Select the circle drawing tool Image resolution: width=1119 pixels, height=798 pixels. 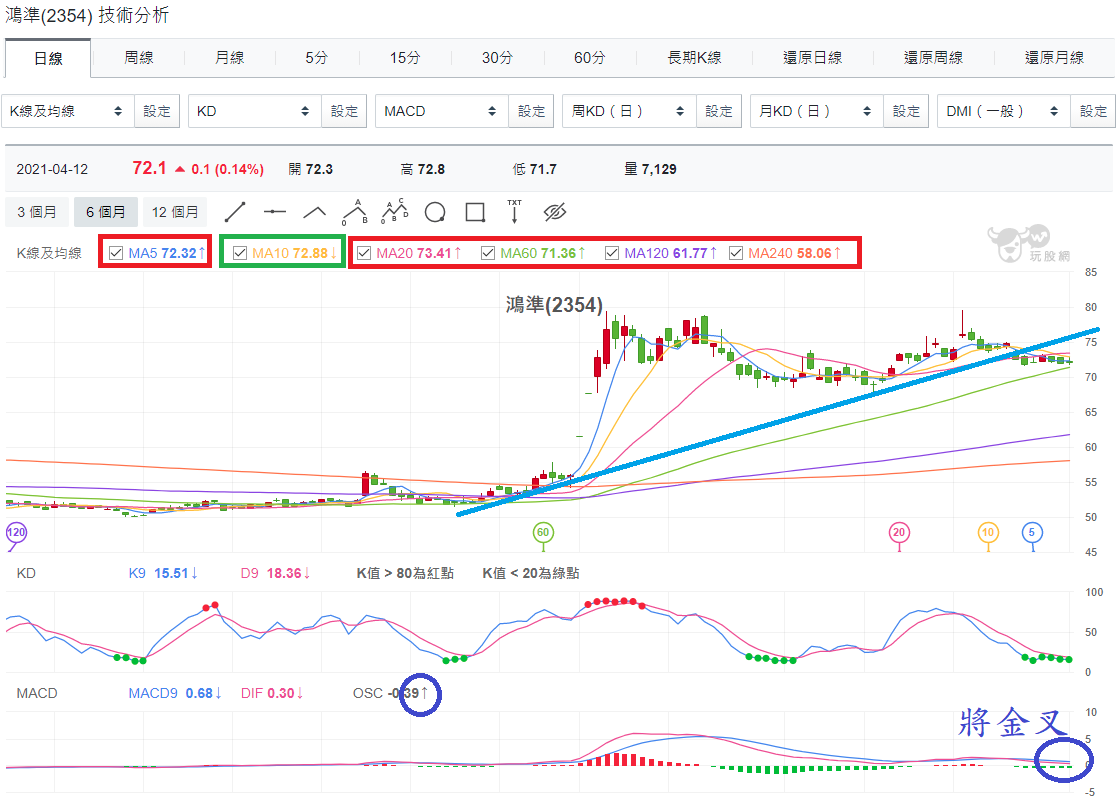[x=435, y=212]
